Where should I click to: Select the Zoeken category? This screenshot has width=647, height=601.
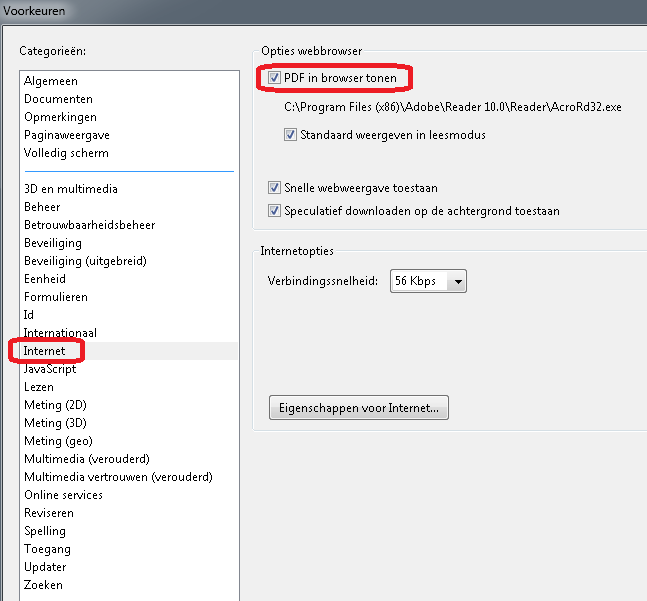coord(43,585)
